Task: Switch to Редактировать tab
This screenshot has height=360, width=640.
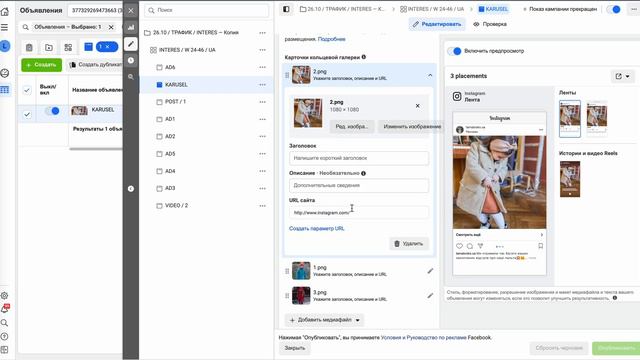Action: [x=437, y=24]
